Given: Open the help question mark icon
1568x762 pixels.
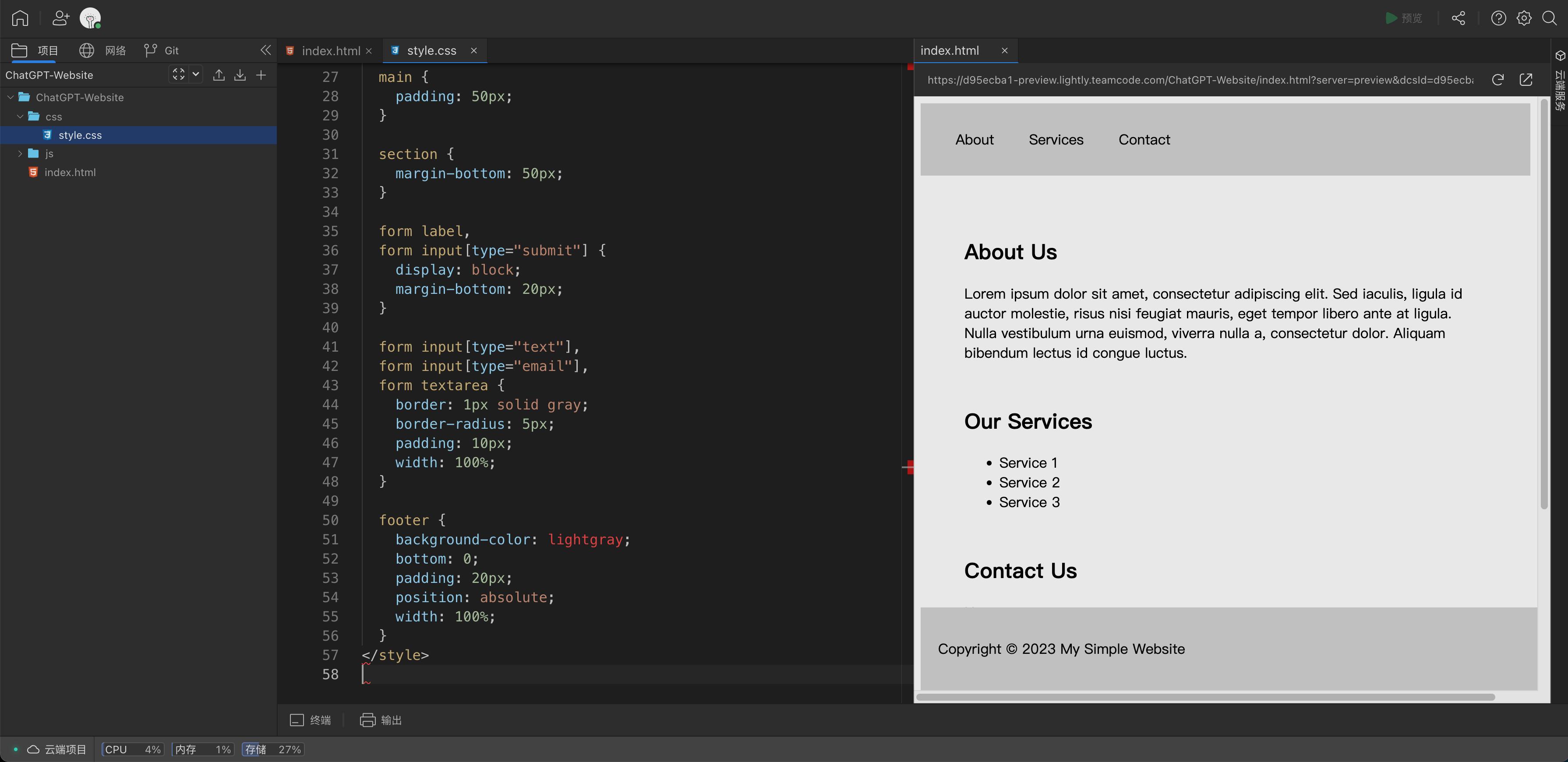Looking at the screenshot, I should (1498, 18).
